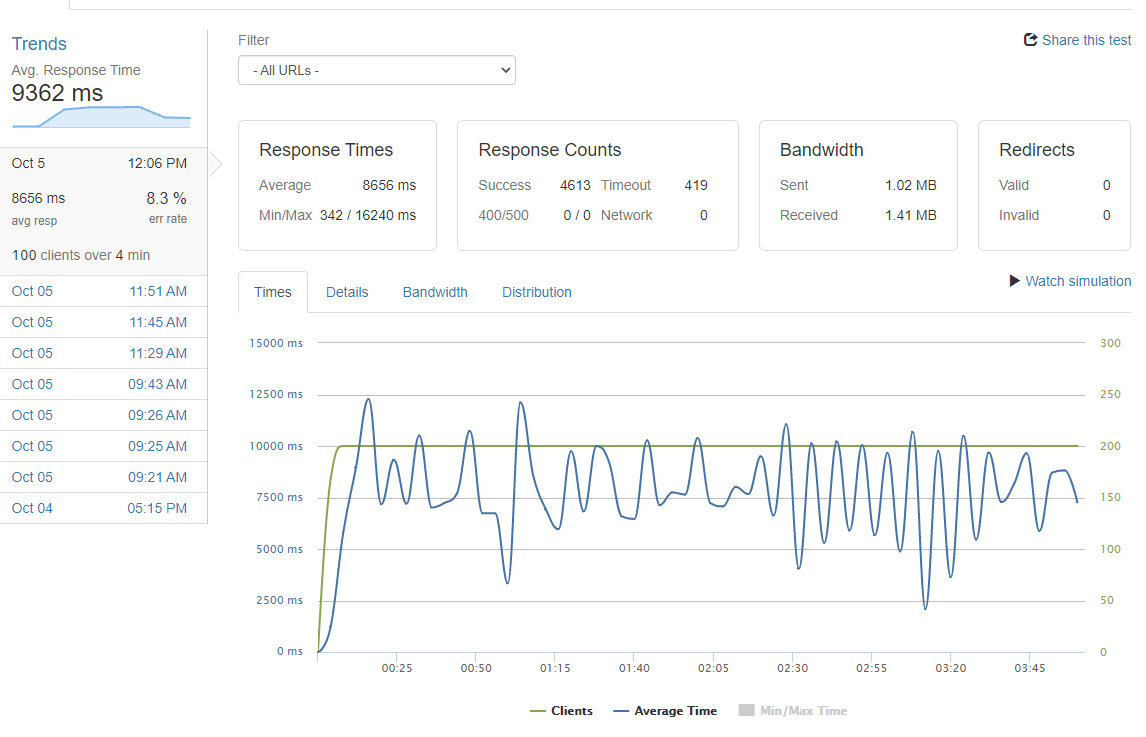The height and width of the screenshot is (737, 1146).
Task: Open the Oct 05 09:43 AM test run
Action: click(x=103, y=385)
